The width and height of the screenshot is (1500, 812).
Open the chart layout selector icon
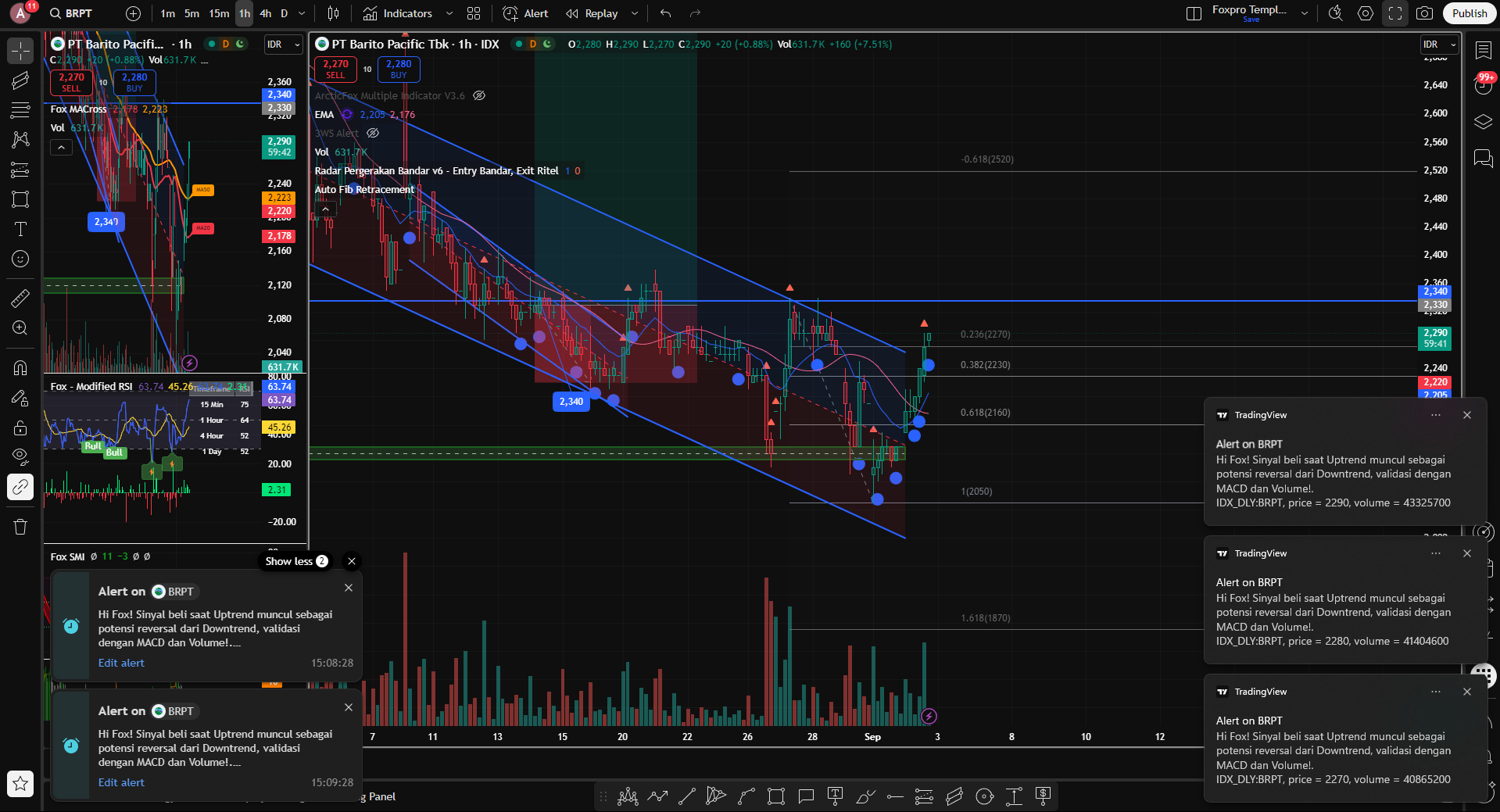coord(1194,13)
